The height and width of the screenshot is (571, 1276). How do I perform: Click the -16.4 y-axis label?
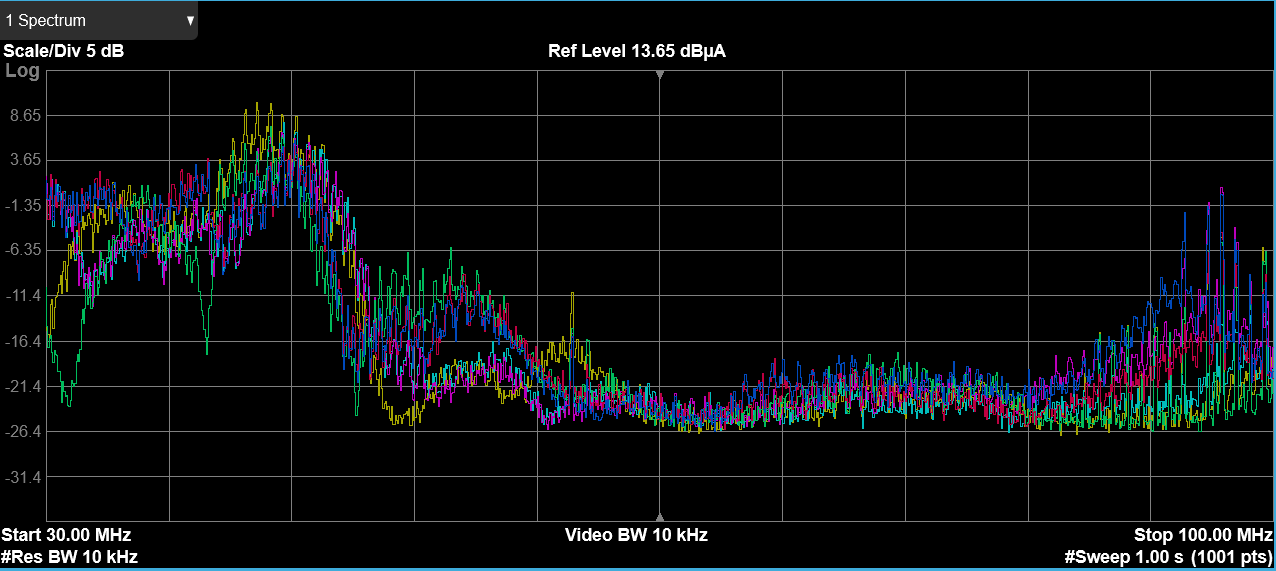tap(23, 341)
